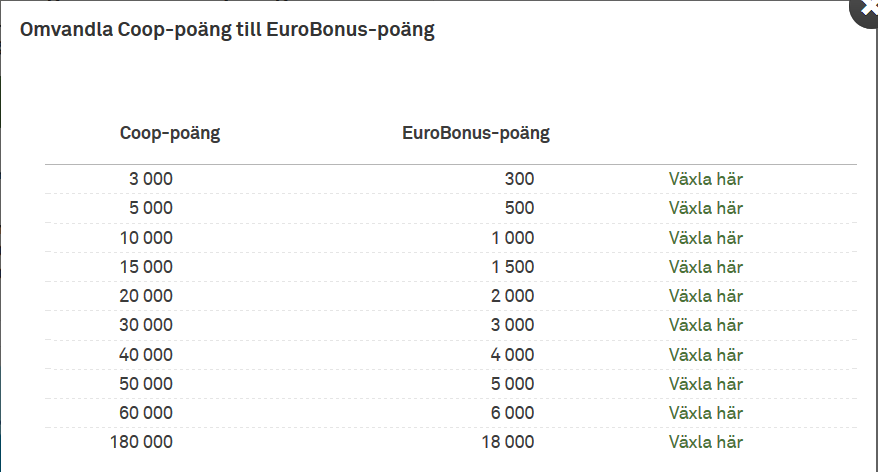Viewport: 878px width, 472px height.
Task: Click the EuroBonus-poäng column header
Action: click(476, 133)
